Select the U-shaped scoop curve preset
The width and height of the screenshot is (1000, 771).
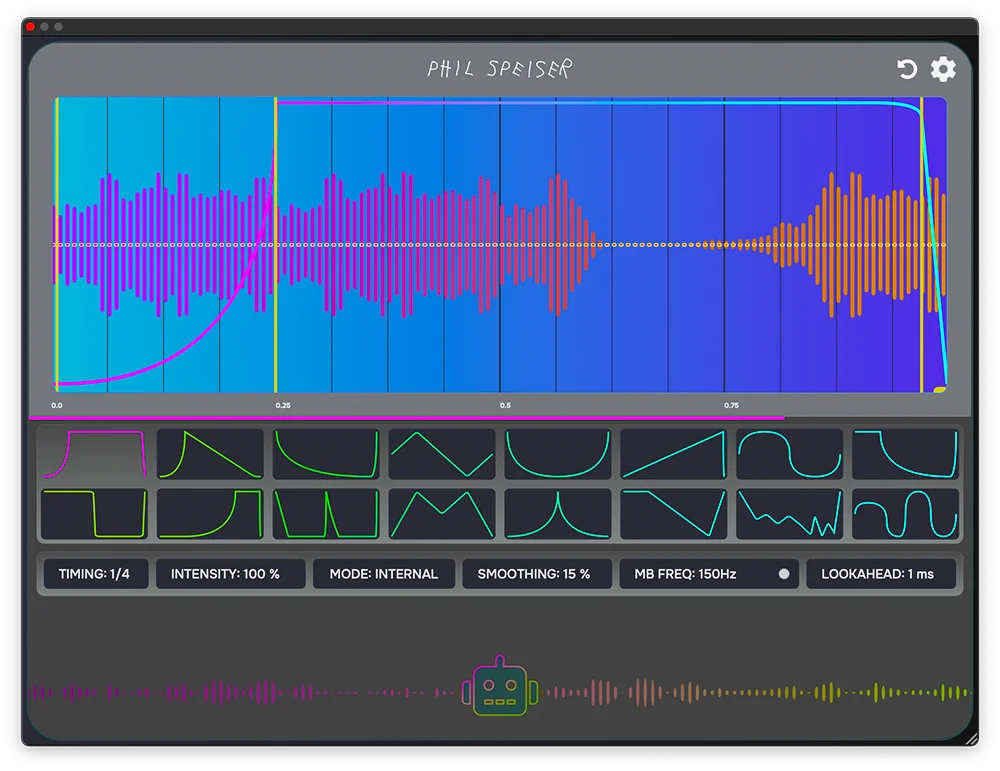(557, 455)
